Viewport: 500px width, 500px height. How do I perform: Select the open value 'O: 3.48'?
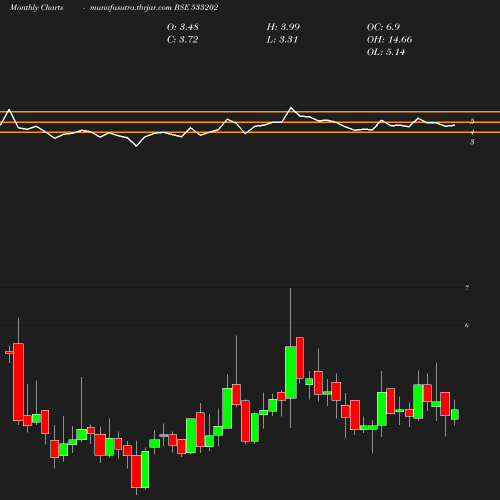[183, 27]
